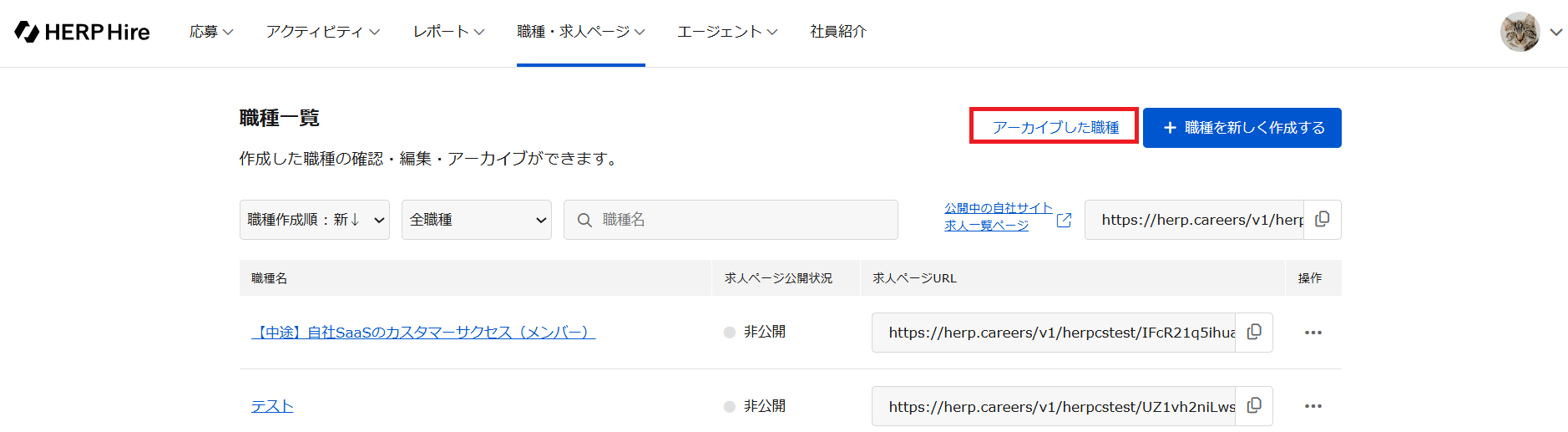Copy the テスト job page URL

click(1253, 405)
